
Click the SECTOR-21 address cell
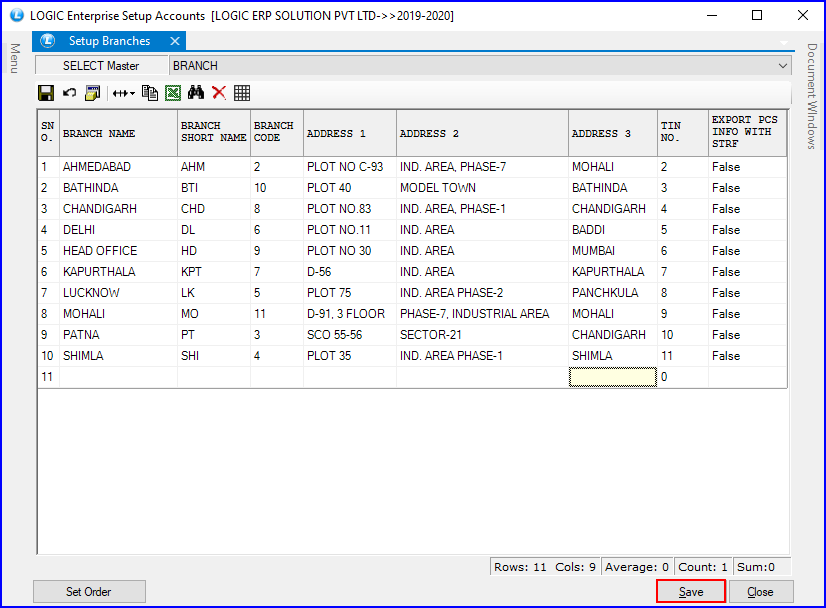483,335
